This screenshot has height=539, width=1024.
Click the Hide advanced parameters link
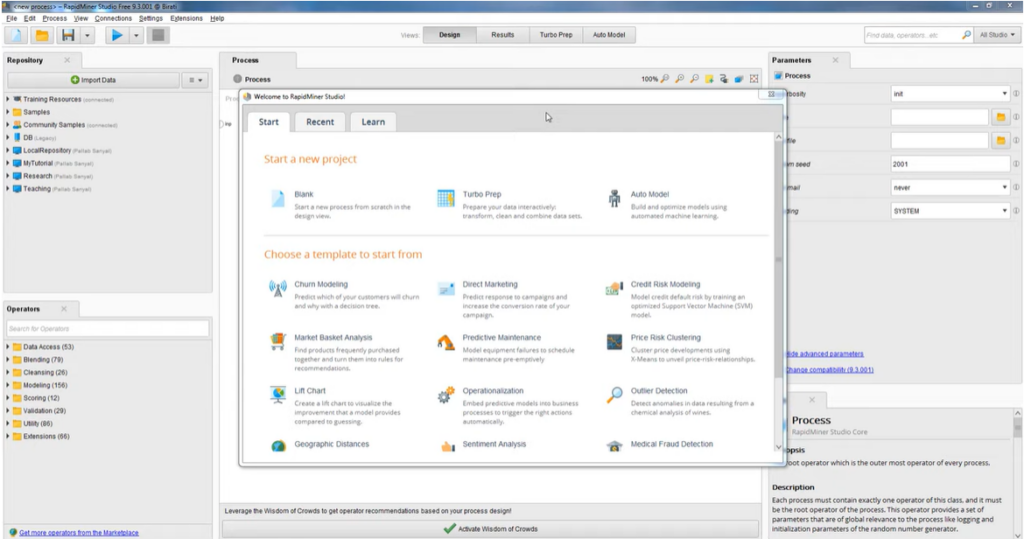pos(824,354)
